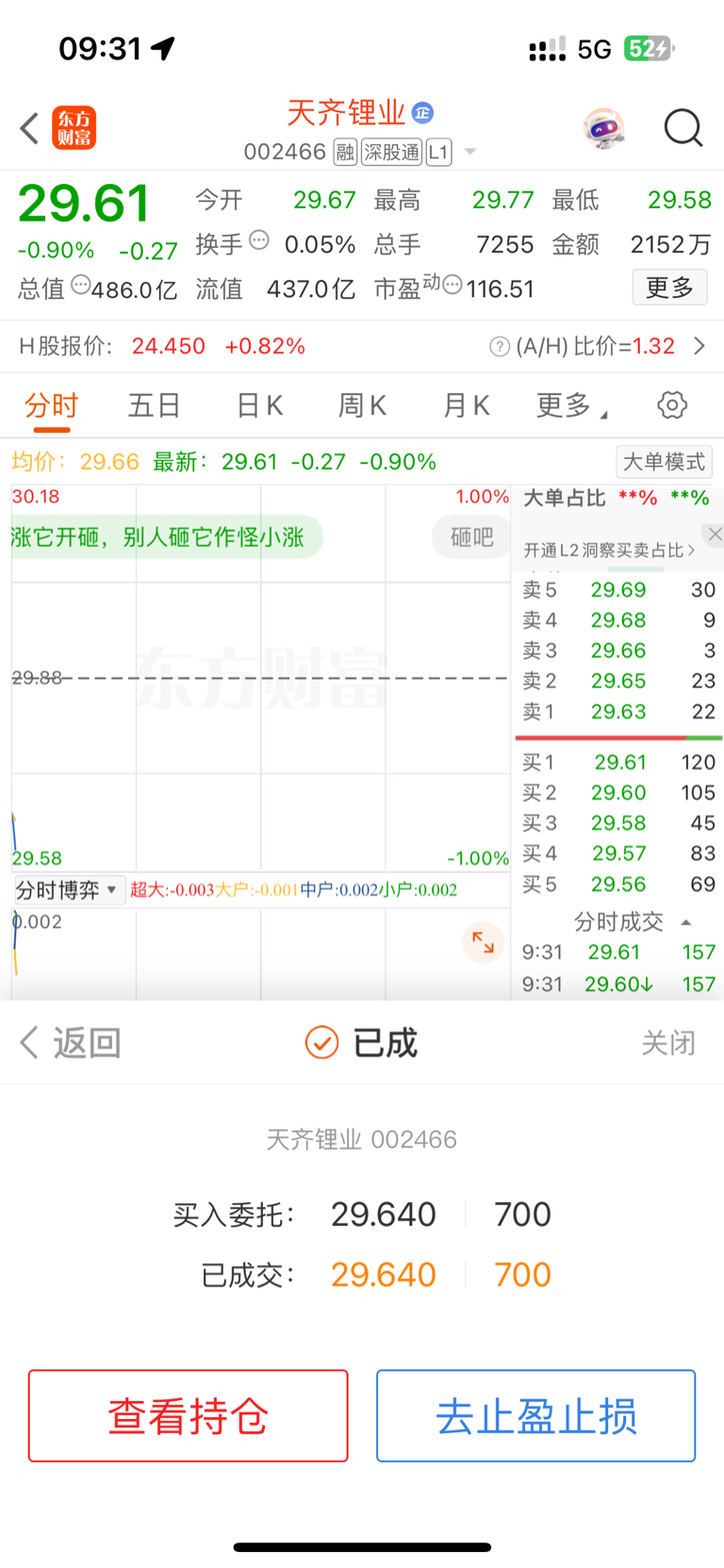Tap 去止盈止损 button
This screenshot has width=724, height=1568.
pyautogui.click(x=536, y=1416)
